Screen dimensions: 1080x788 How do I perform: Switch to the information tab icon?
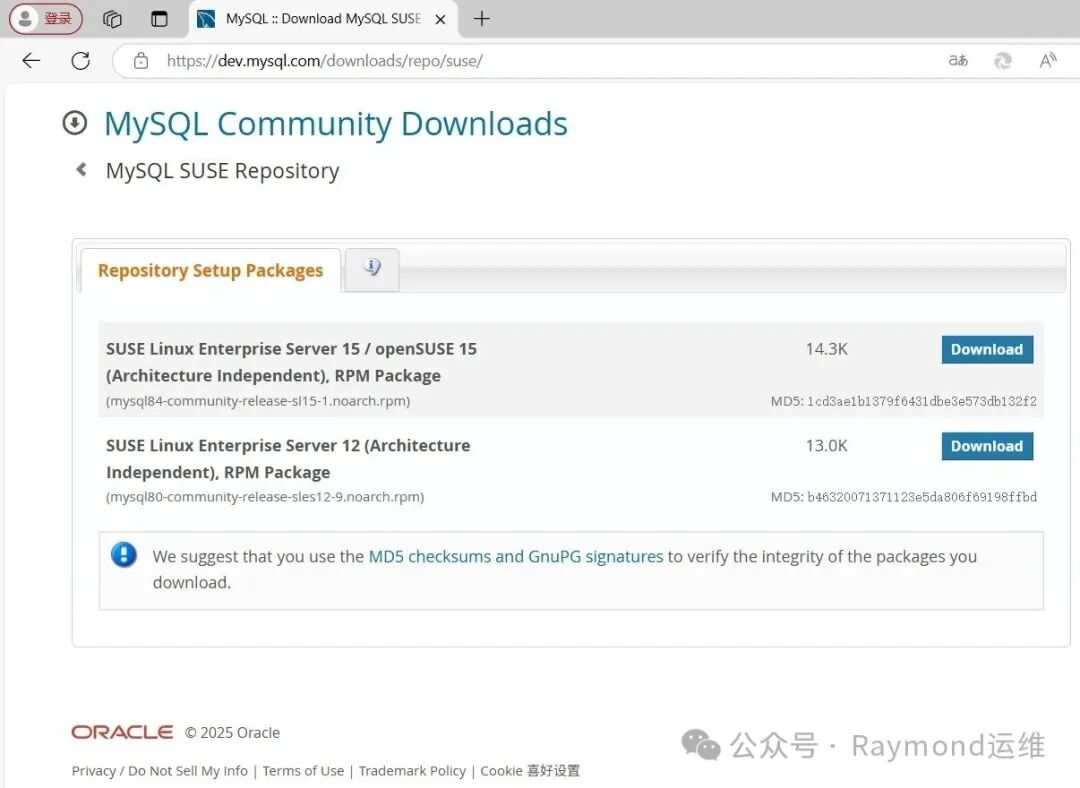372,269
